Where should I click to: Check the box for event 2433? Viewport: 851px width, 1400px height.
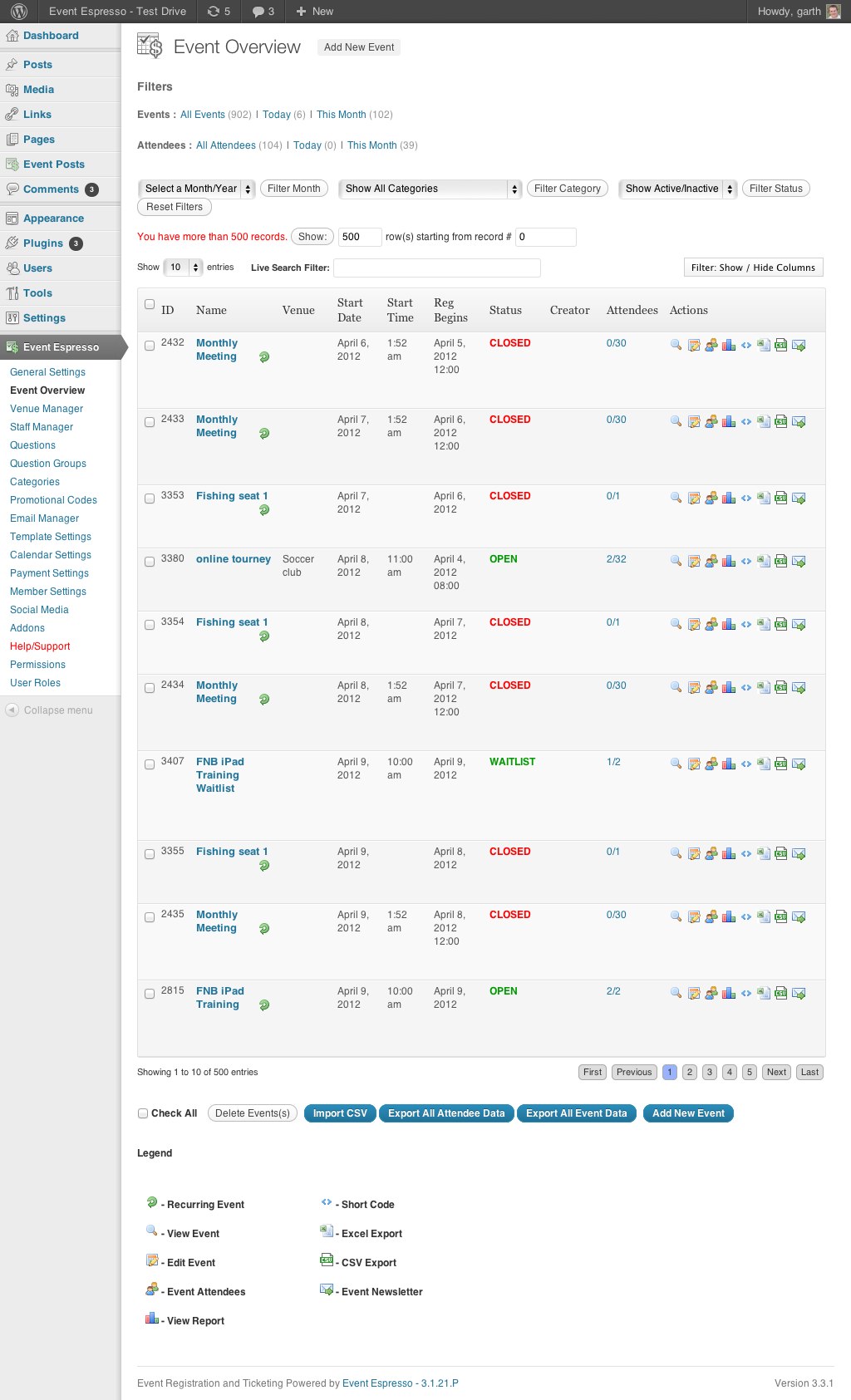point(150,422)
